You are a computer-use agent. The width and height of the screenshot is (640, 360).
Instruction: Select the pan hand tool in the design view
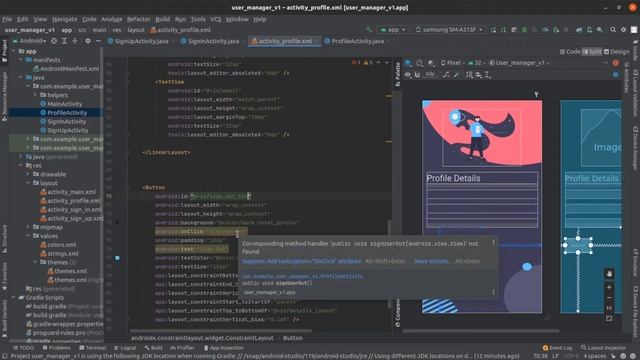609,273
